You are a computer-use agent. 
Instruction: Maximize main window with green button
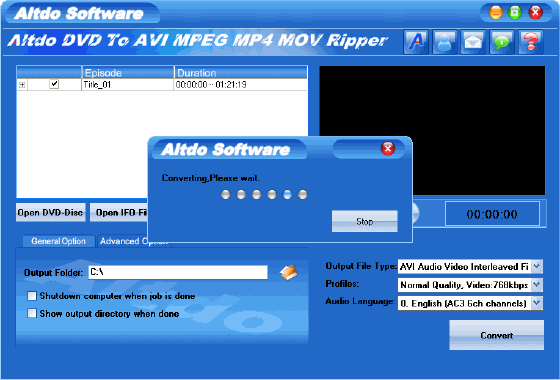click(x=515, y=13)
